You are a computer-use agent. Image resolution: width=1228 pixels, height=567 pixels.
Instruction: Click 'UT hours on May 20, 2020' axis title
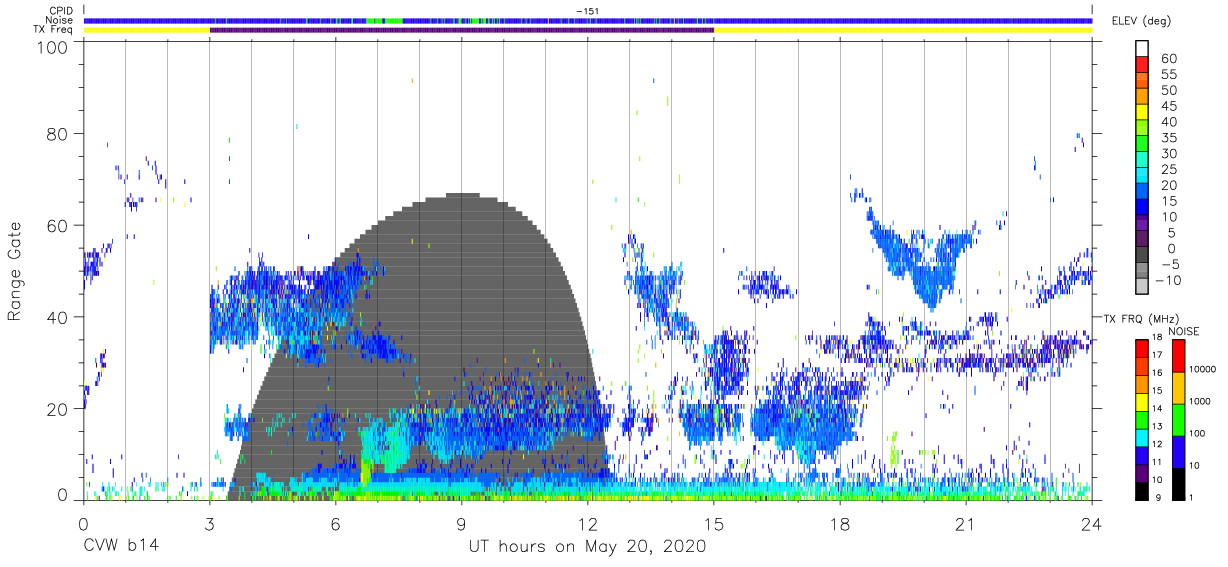point(587,547)
